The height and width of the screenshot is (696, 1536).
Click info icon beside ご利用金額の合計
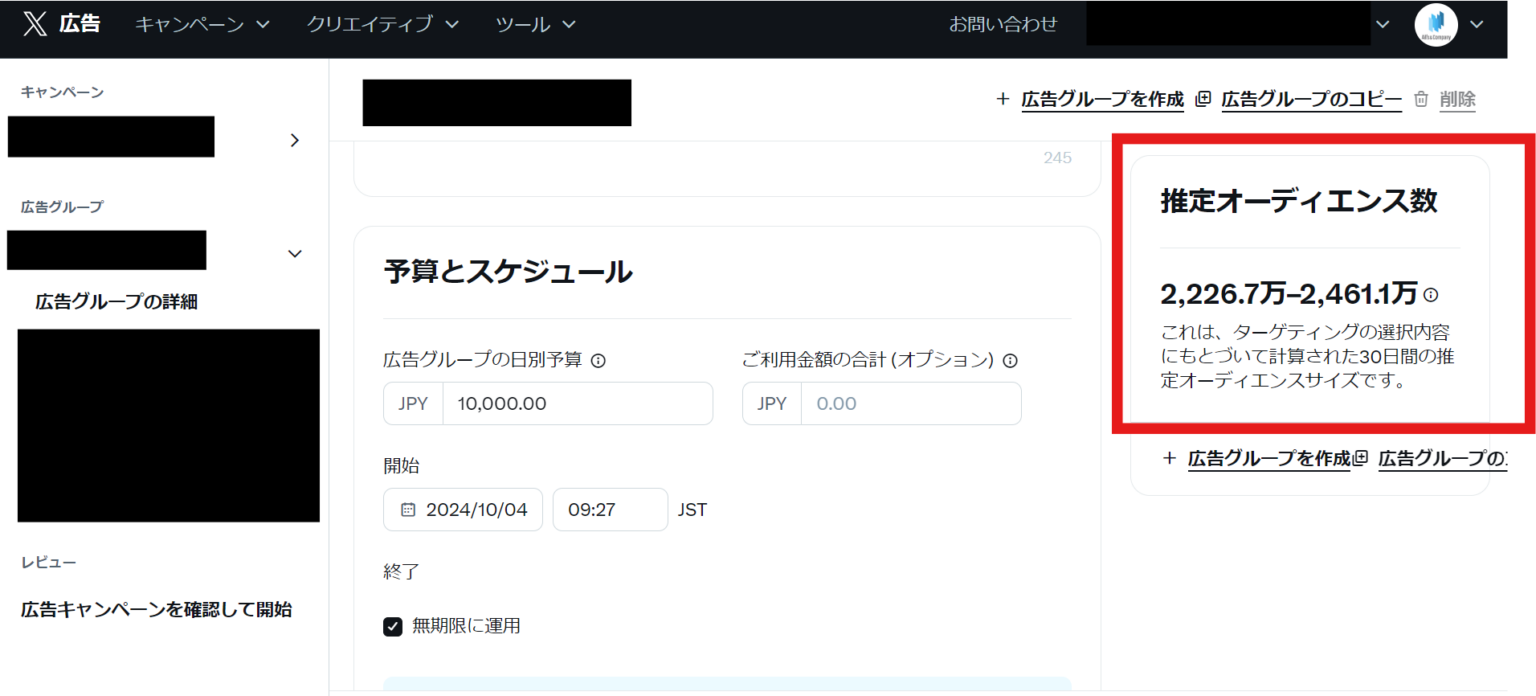click(1010, 361)
